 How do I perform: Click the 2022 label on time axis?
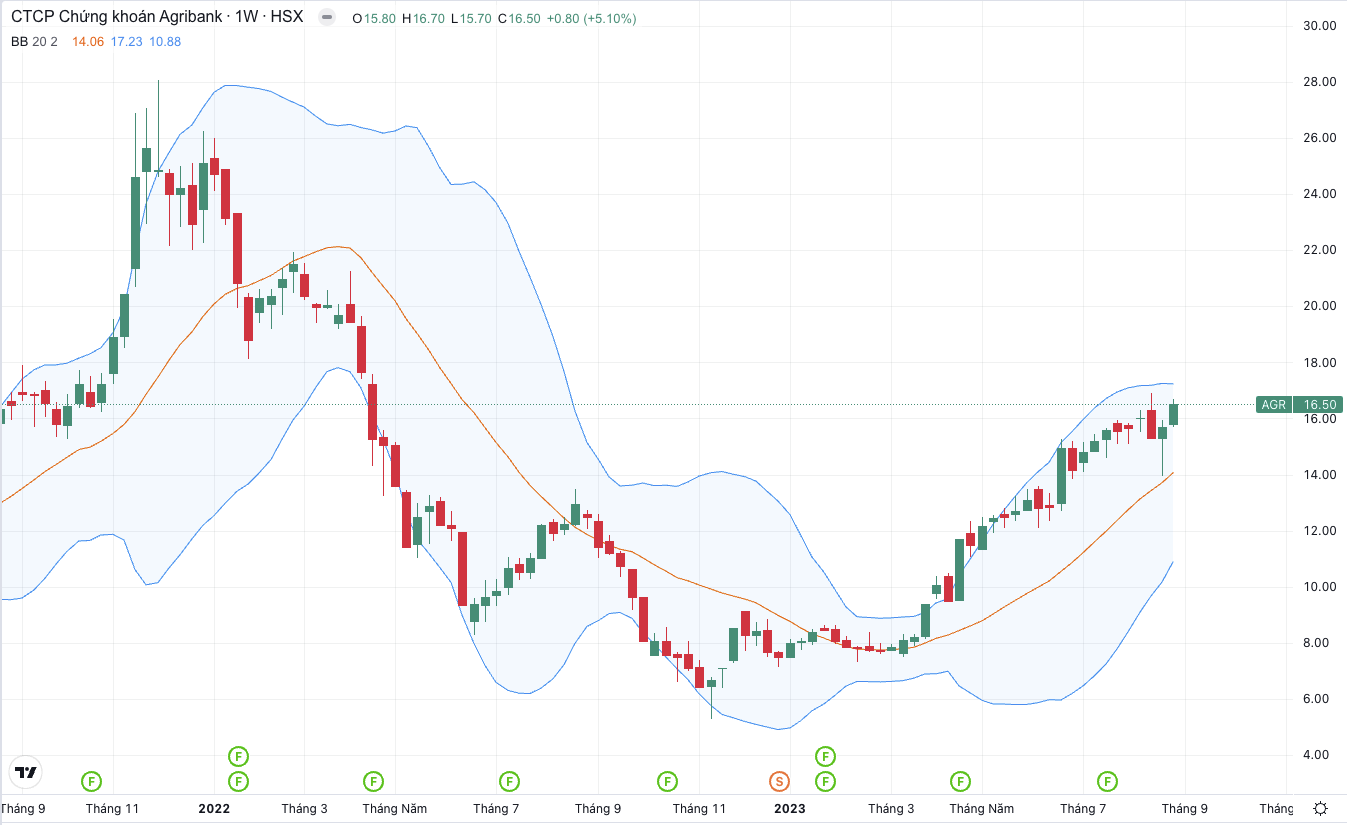tap(214, 808)
